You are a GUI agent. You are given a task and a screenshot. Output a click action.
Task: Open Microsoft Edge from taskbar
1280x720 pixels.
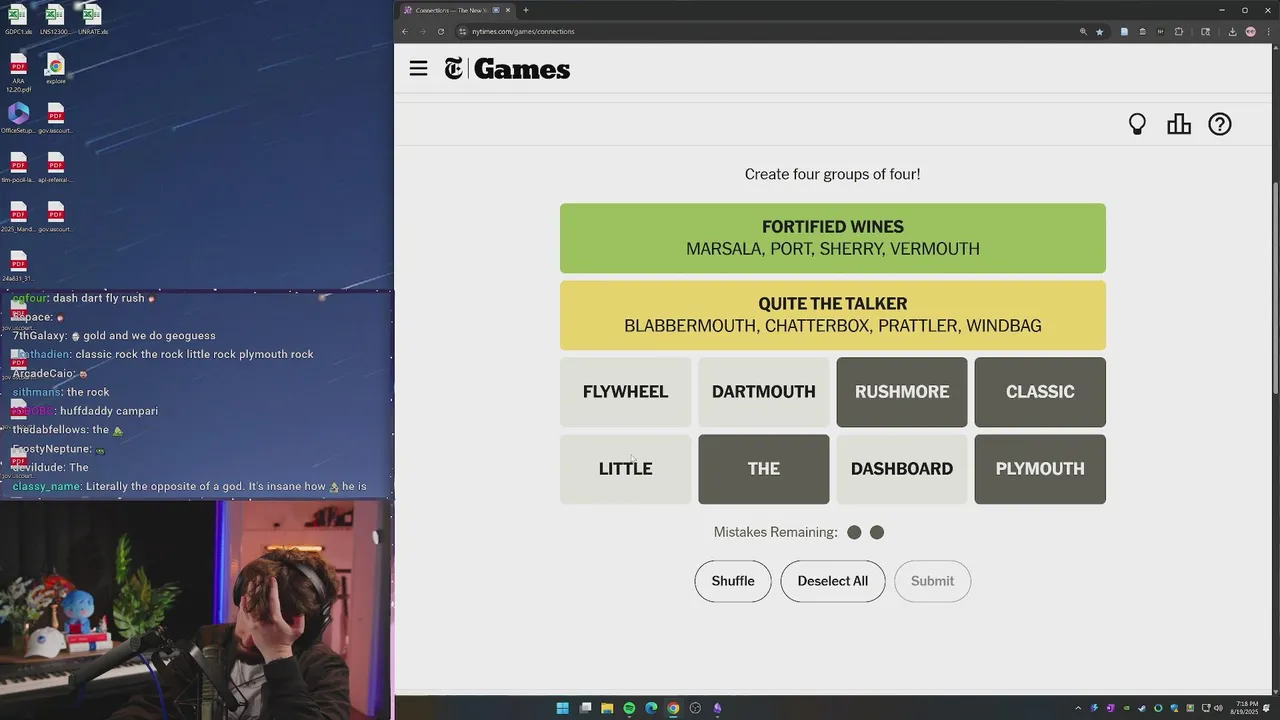pos(651,708)
